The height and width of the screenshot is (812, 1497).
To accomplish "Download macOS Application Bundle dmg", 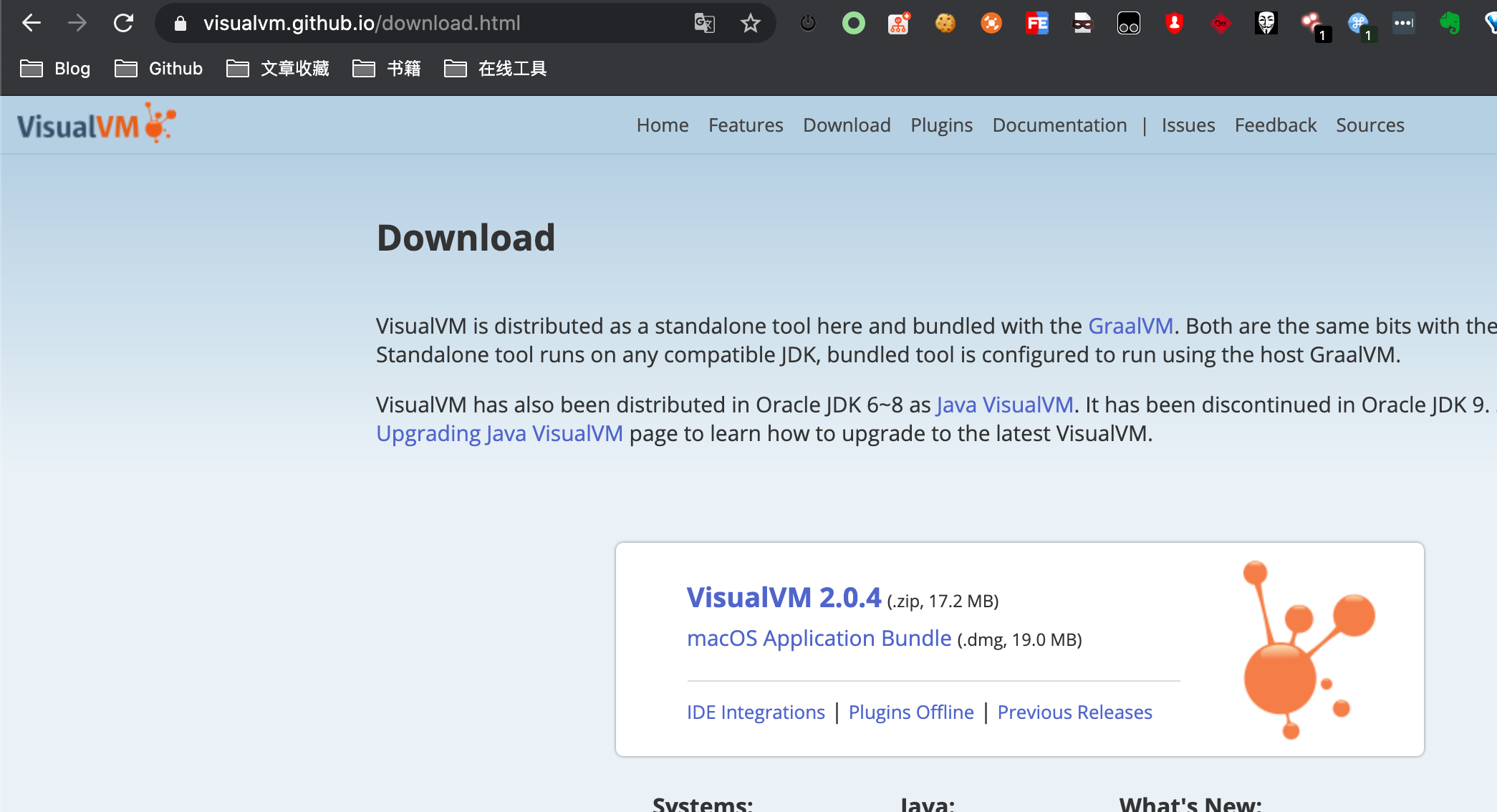I will (x=819, y=638).
